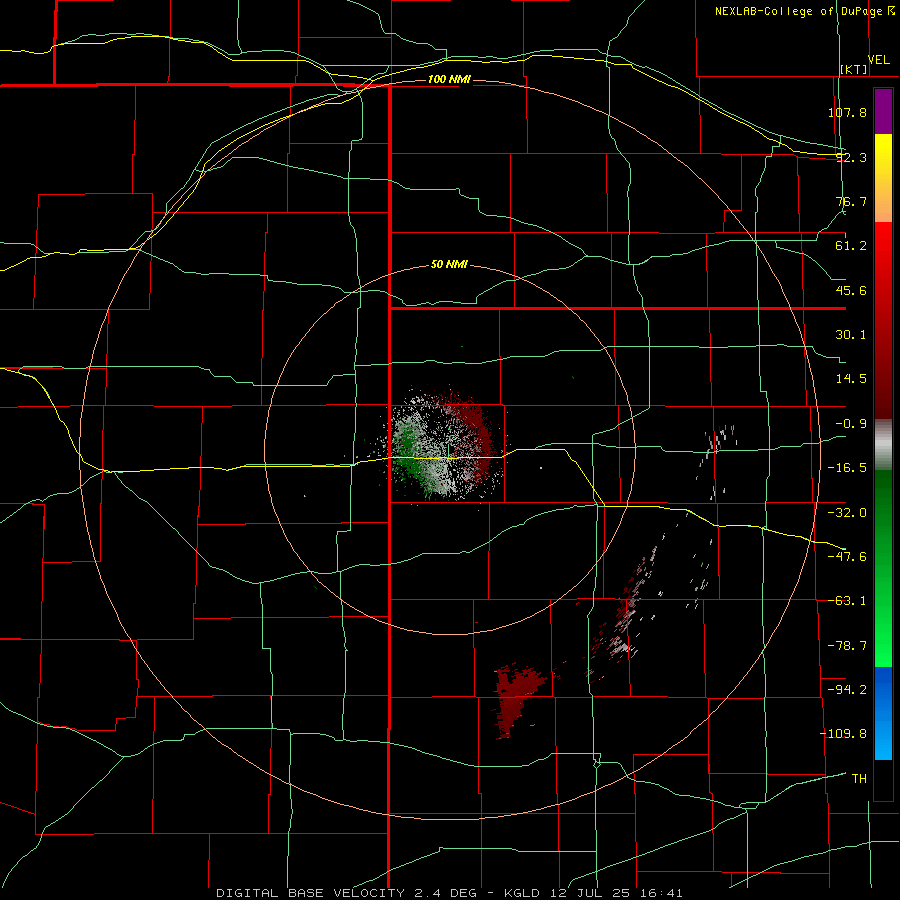
Task: Click the TH legend label
Action: pyautogui.click(x=859, y=779)
